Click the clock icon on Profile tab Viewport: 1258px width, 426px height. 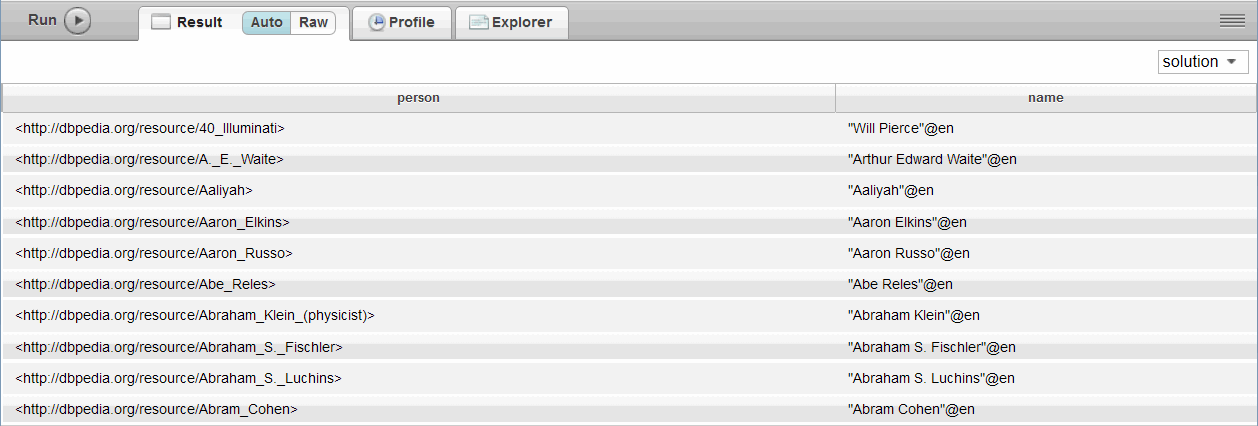pos(377,22)
